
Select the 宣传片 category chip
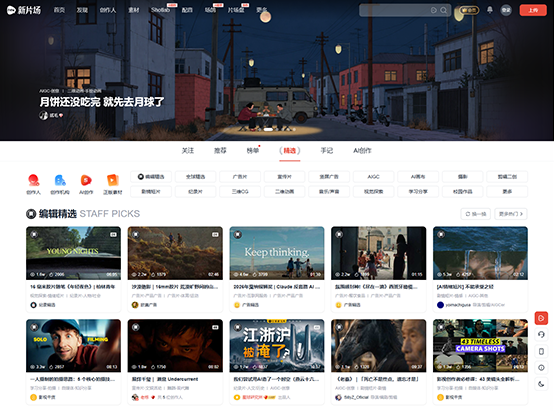tap(284, 177)
